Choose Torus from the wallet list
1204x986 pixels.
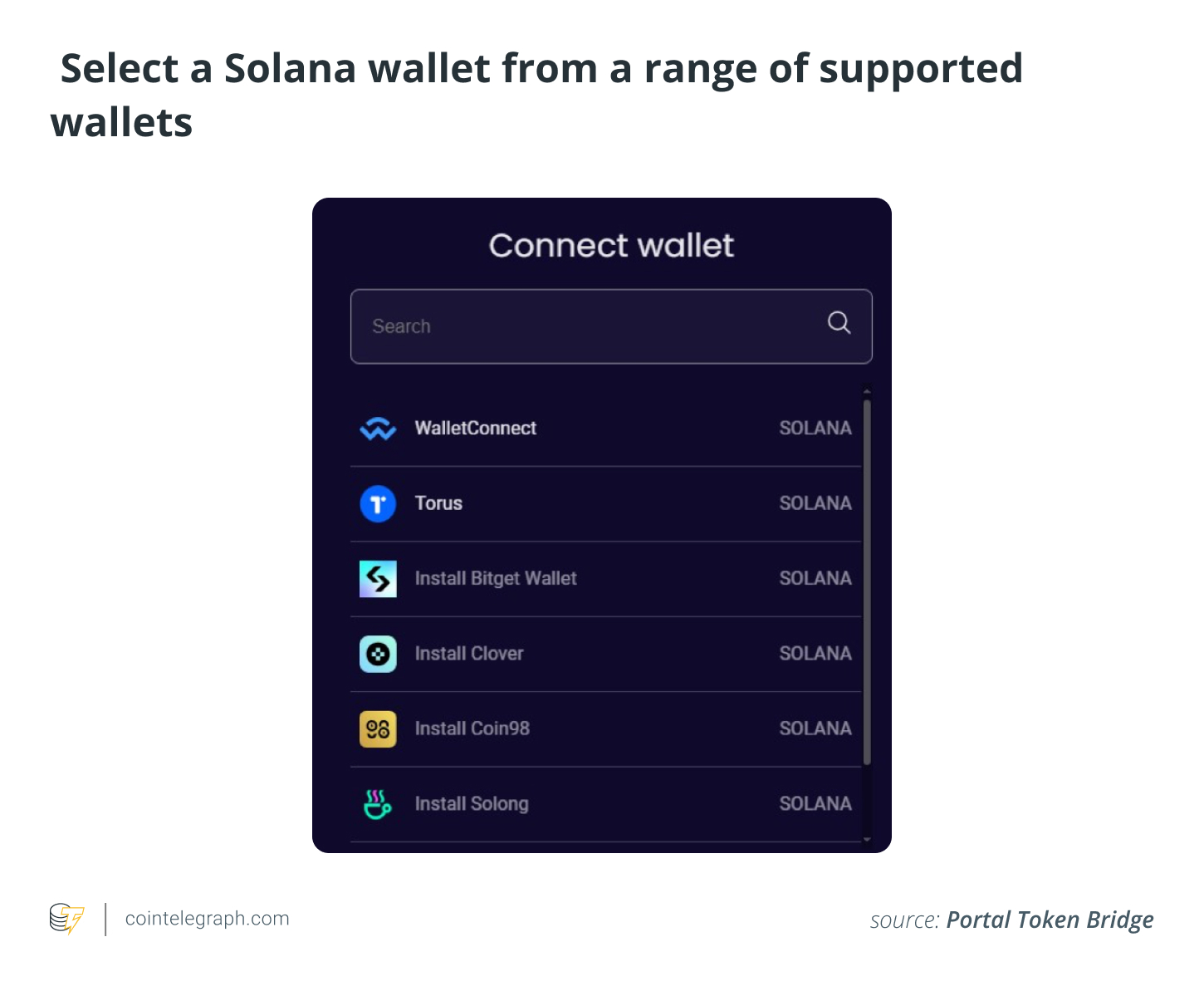coord(438,503)
